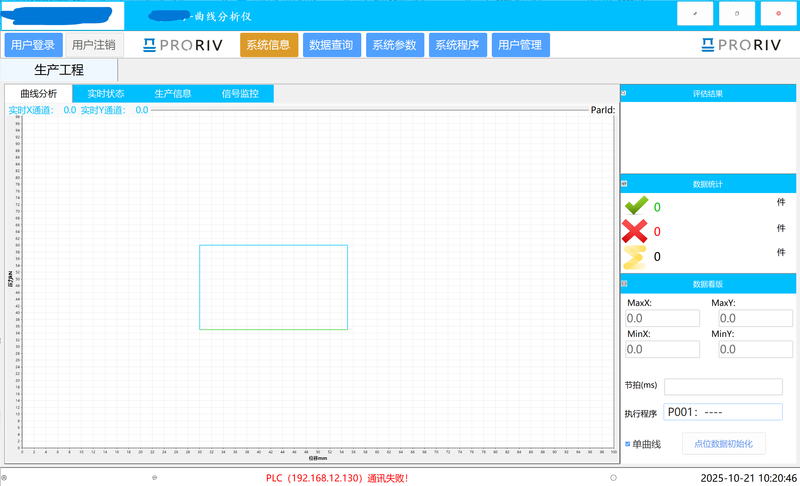
Task: Open the 数据查询 page
Action: click(x=332, y=45)
